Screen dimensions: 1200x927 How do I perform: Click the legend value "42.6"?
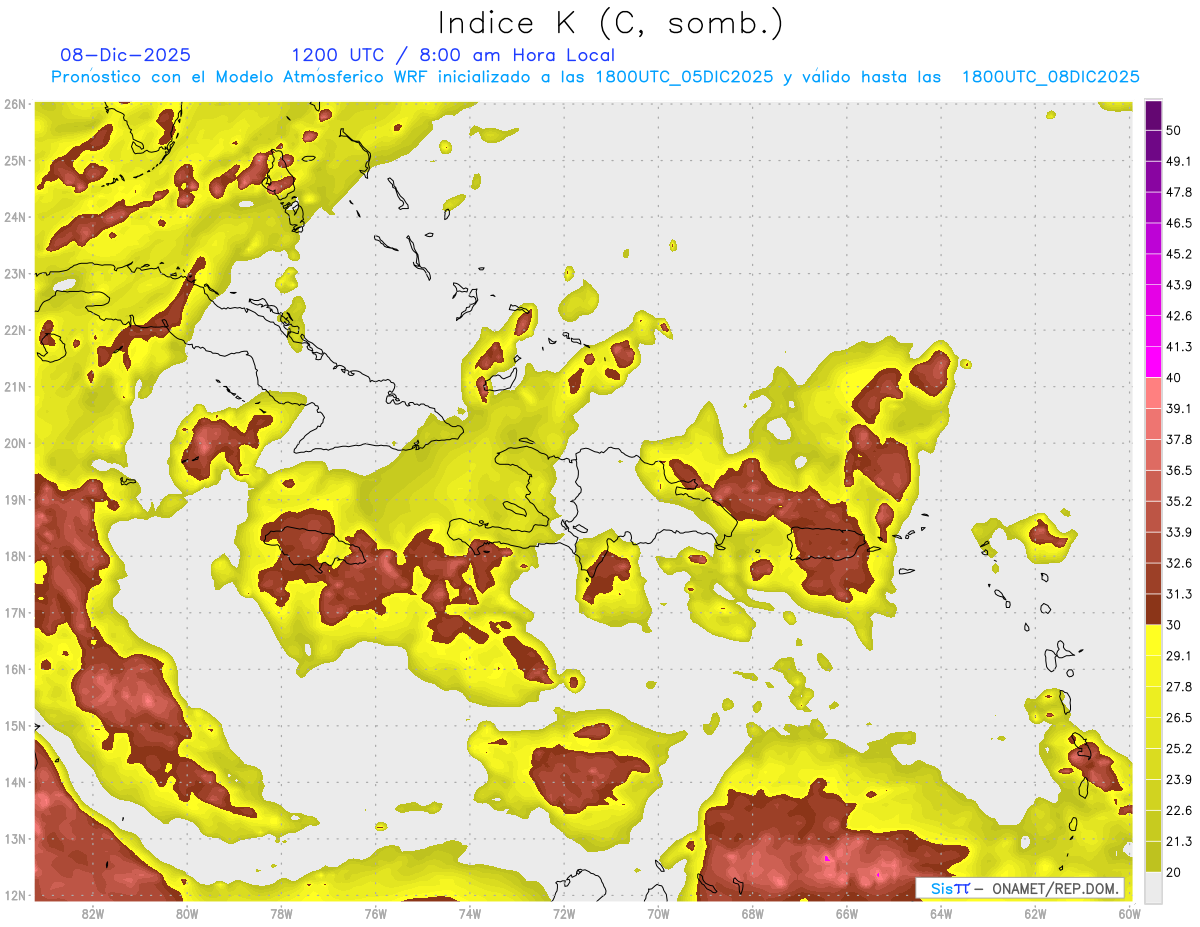pos(1178,316)
